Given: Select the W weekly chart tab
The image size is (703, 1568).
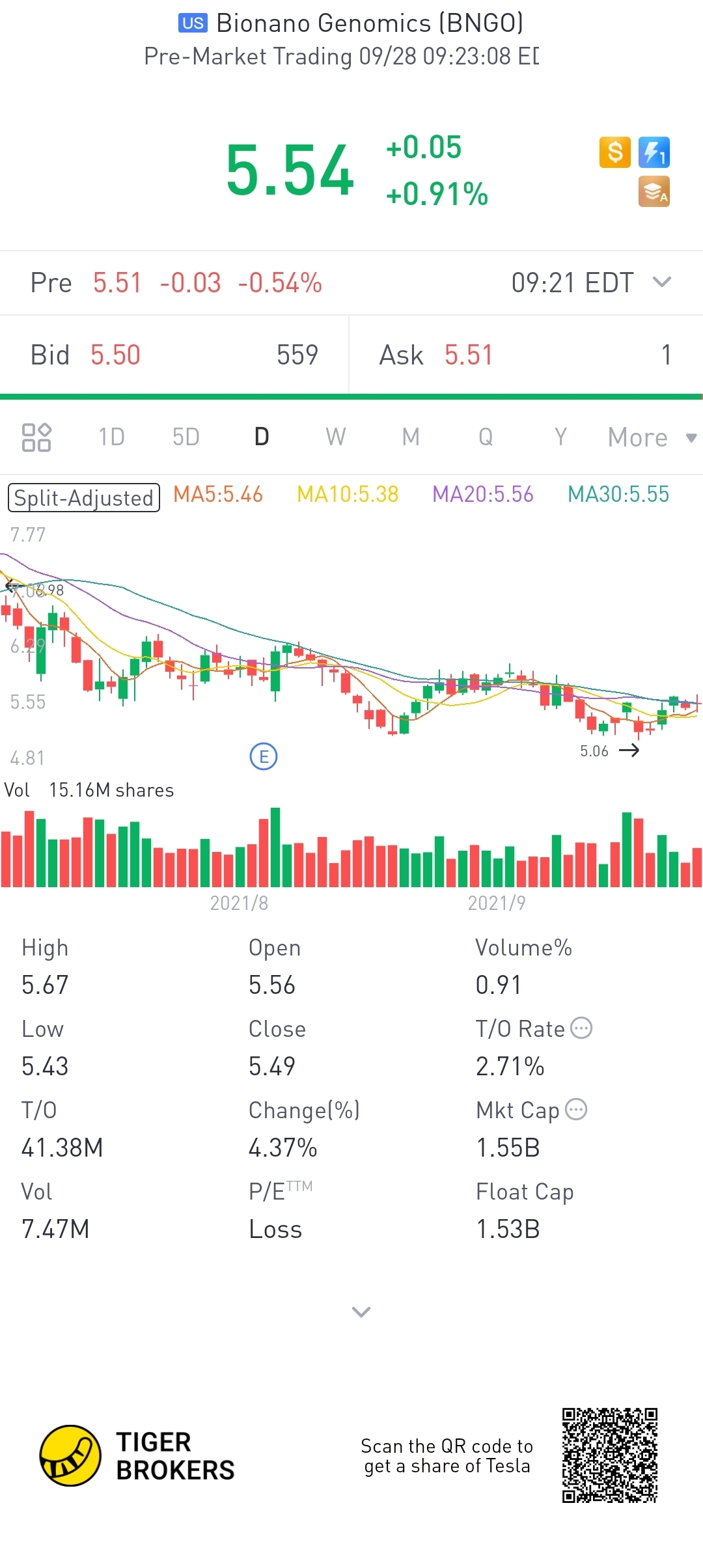Looking at the screenshot, I should pyautogui.click(x=336, y=437).
